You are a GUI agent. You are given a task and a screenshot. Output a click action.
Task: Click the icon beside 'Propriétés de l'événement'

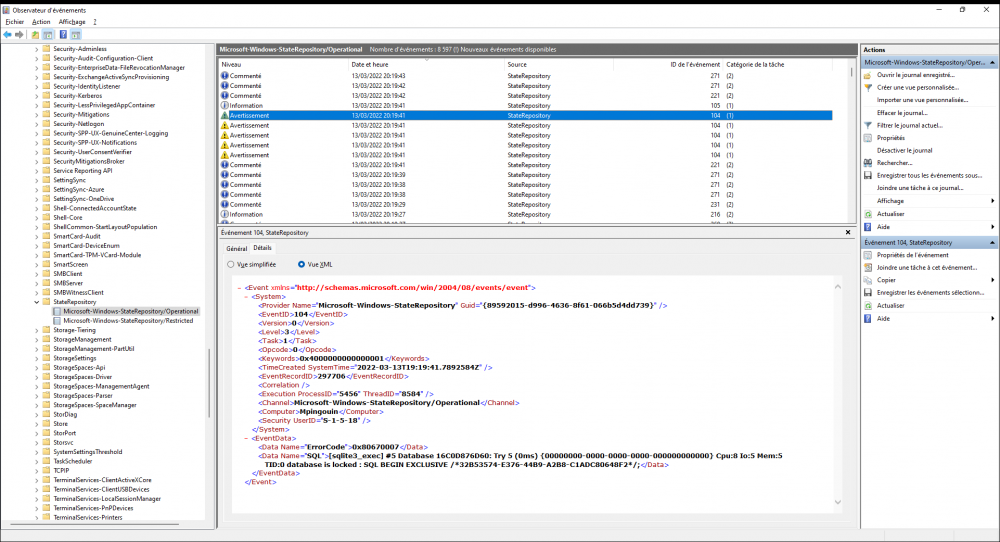point(868,255)
